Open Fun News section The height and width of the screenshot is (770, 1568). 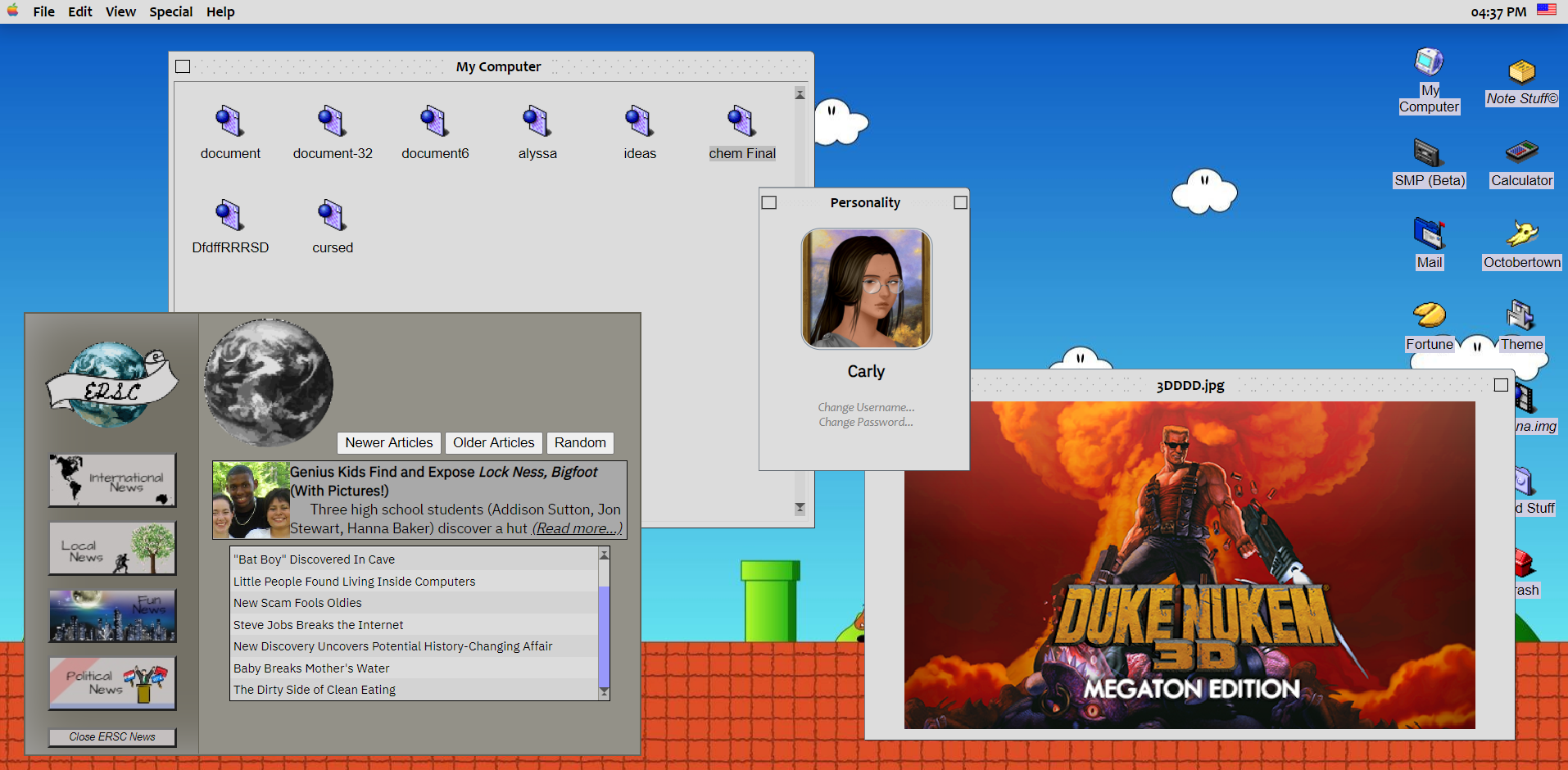click(x=112, y=616)
